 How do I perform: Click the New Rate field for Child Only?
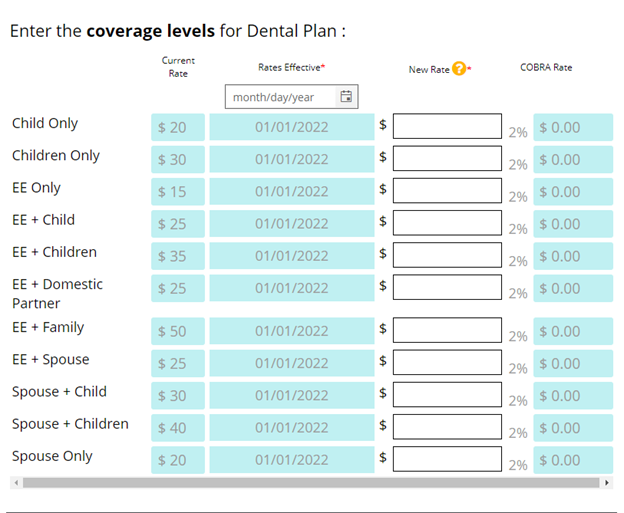pyautogui.click(x=447, y=126)
